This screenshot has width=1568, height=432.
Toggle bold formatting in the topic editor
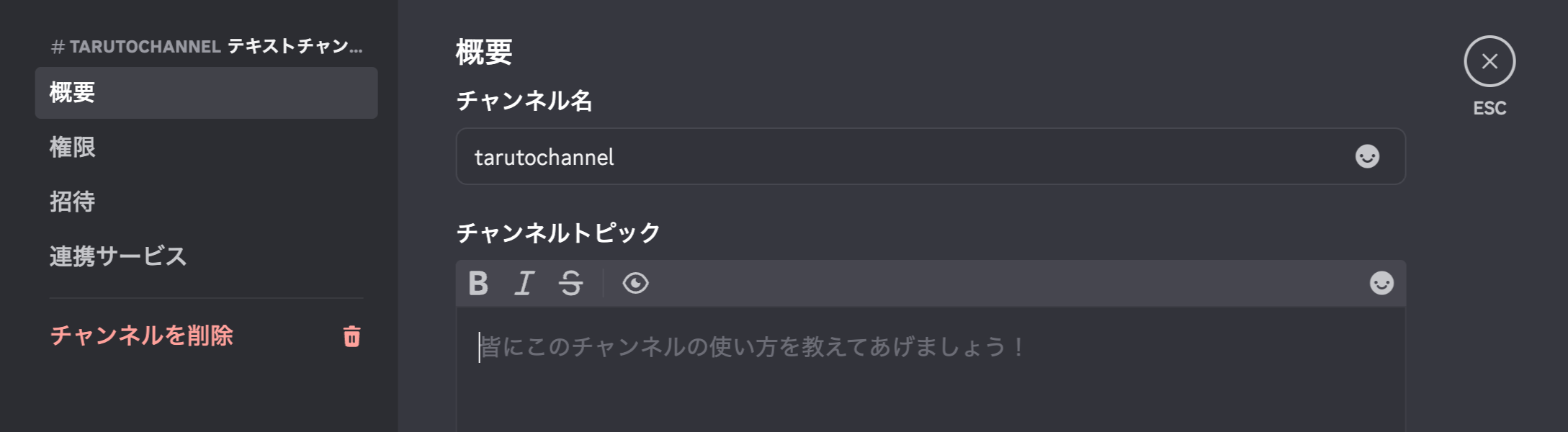point(478,283)
